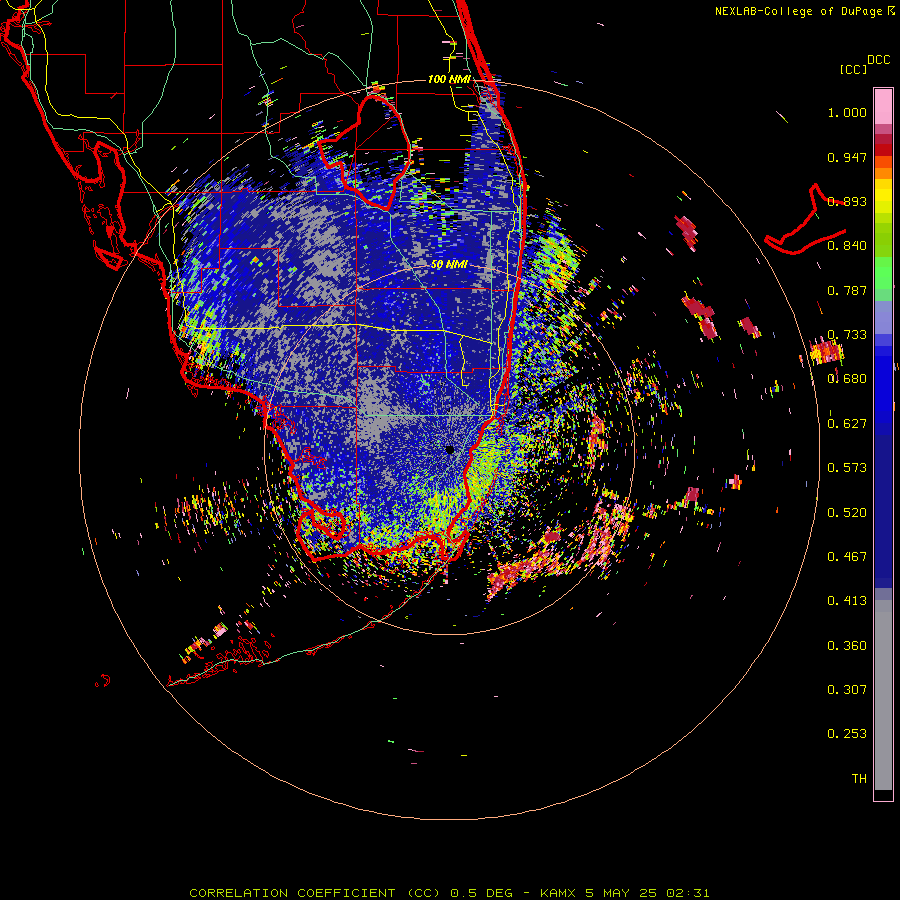Click the [CC] units label

tap(853, 69)
